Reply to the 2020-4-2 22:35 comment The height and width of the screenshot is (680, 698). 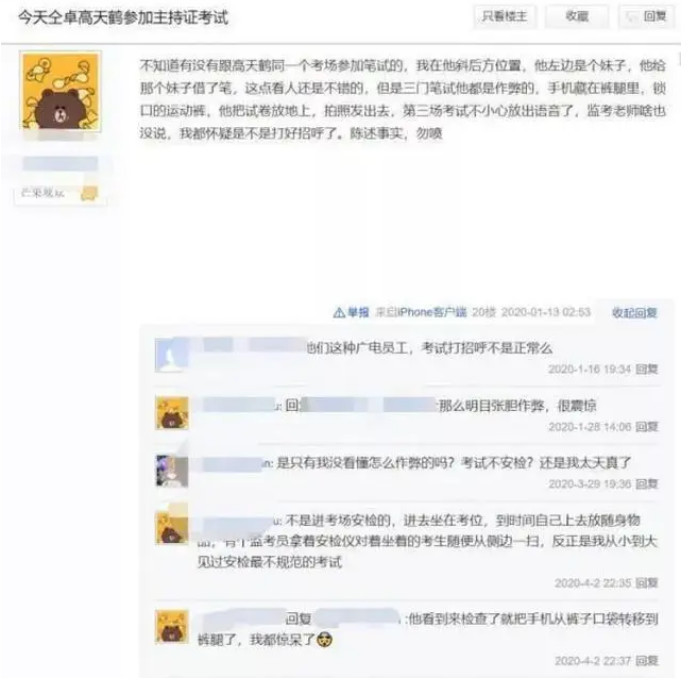646,583
